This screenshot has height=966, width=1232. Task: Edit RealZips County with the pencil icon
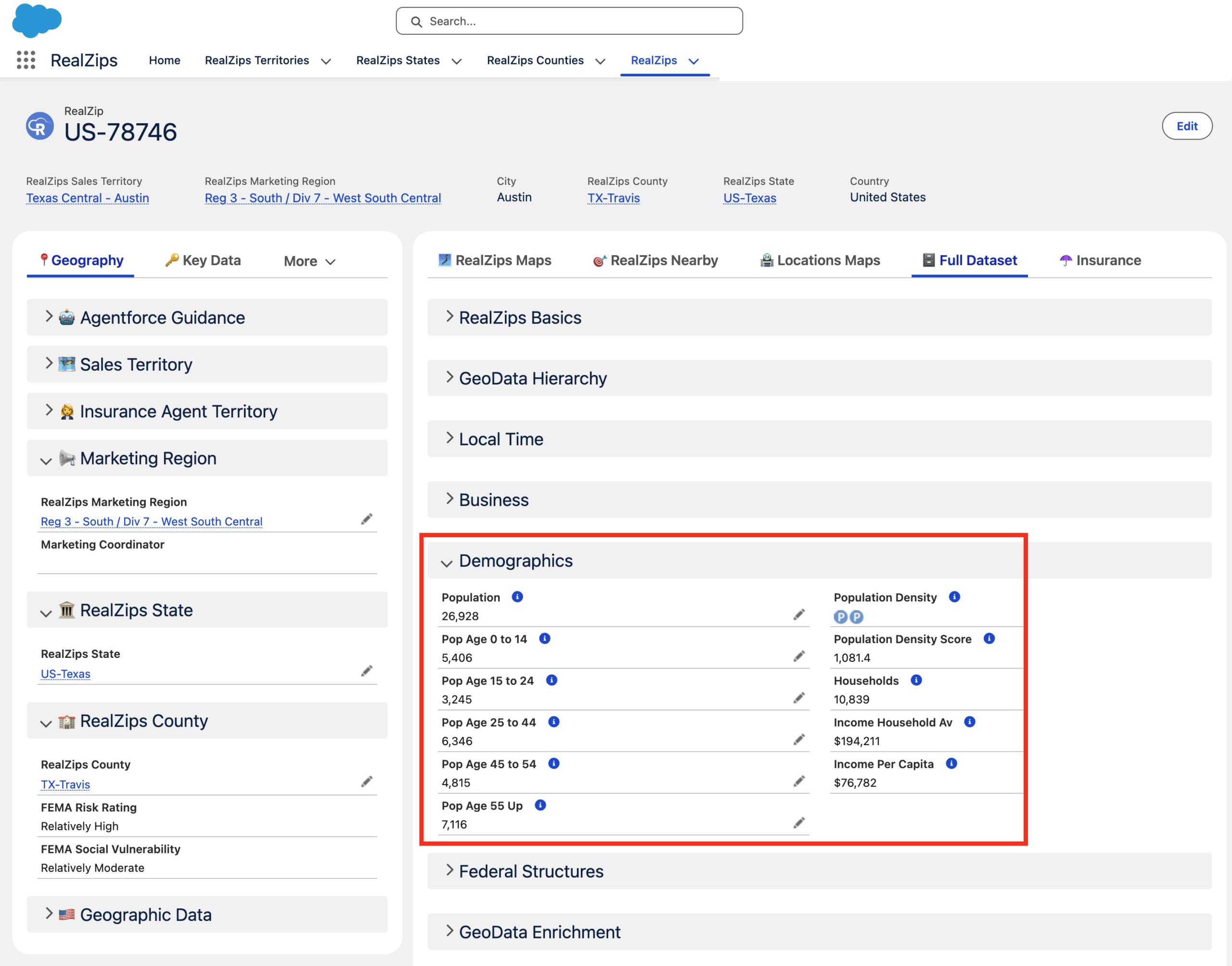[366, 782]
